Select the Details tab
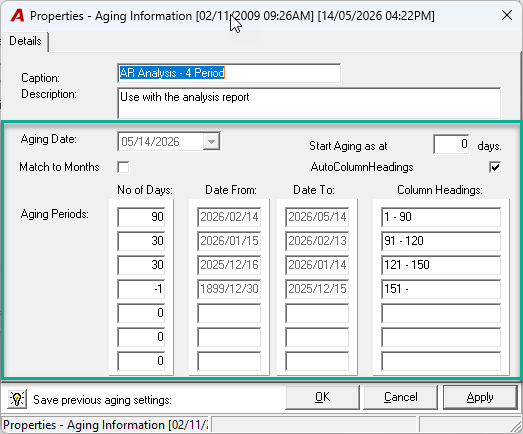The image size is (523, 434). [x=25, y=41]
